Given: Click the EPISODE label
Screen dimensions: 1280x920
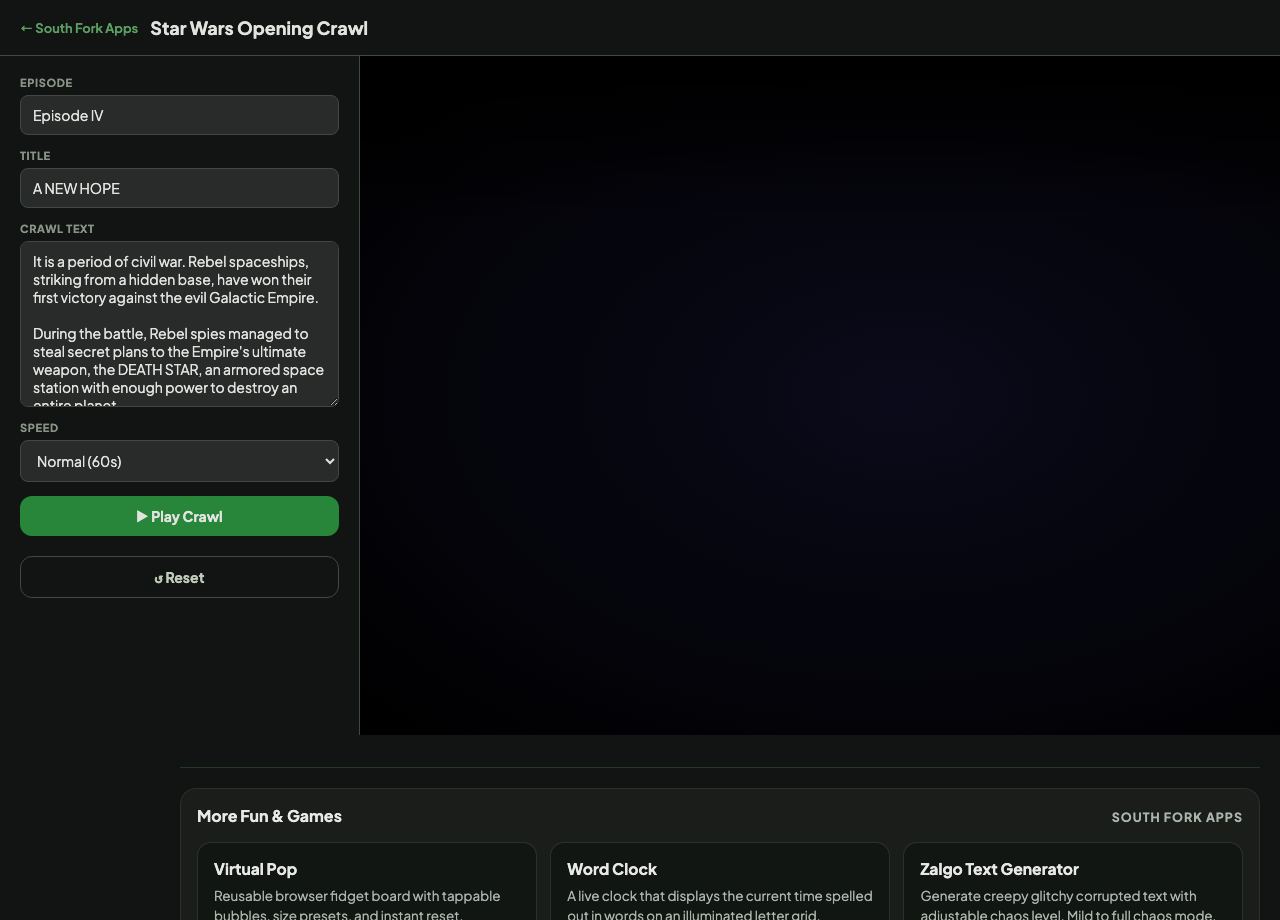Looking at the screenshot, I should coord(46,83).
